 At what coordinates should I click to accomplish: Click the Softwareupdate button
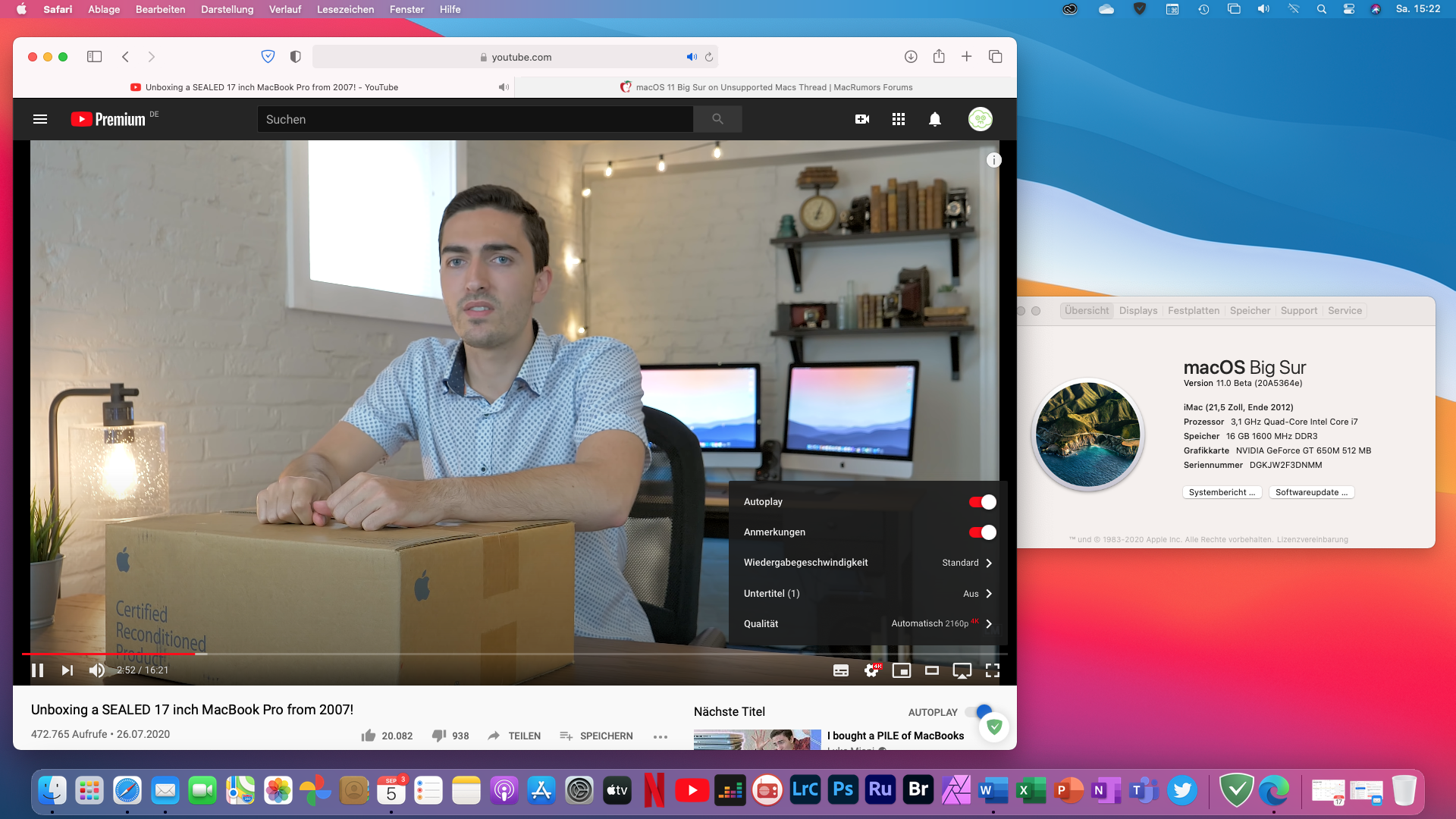click(1311, 492)
